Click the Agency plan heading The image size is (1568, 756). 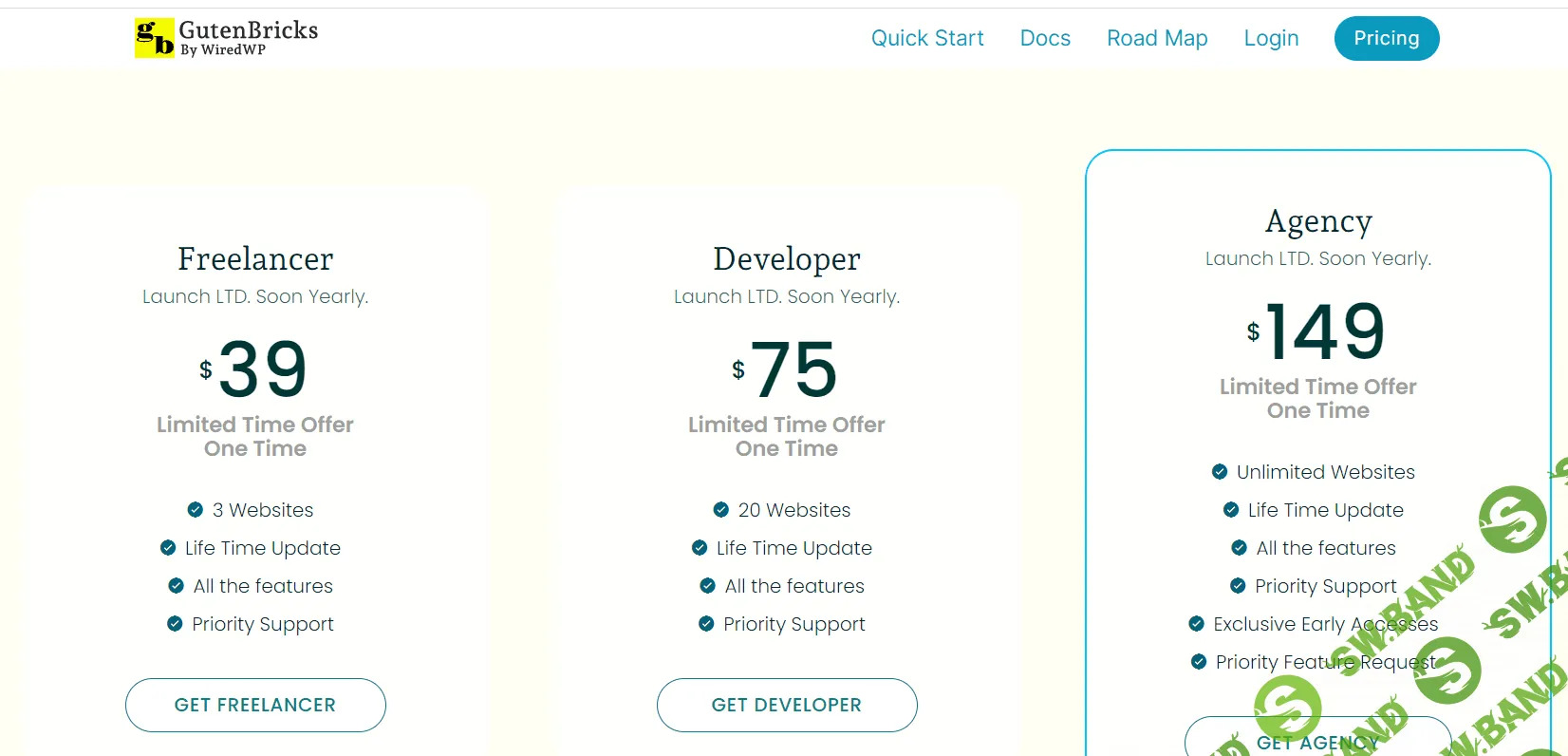tap(1318, 221)
